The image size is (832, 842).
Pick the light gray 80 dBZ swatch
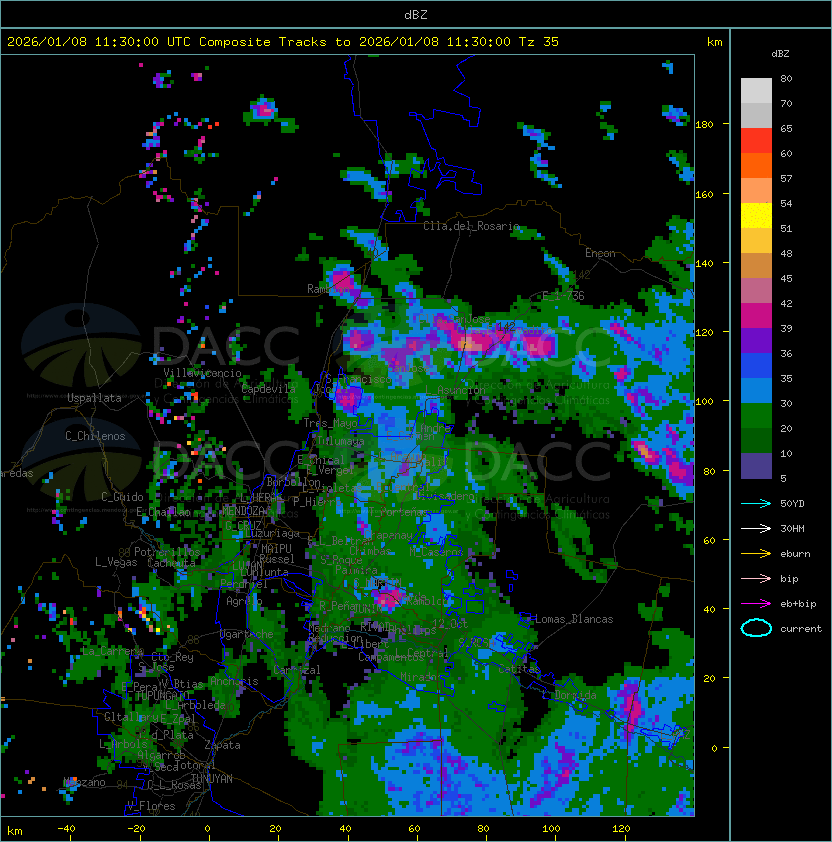(x=756, y=90)
